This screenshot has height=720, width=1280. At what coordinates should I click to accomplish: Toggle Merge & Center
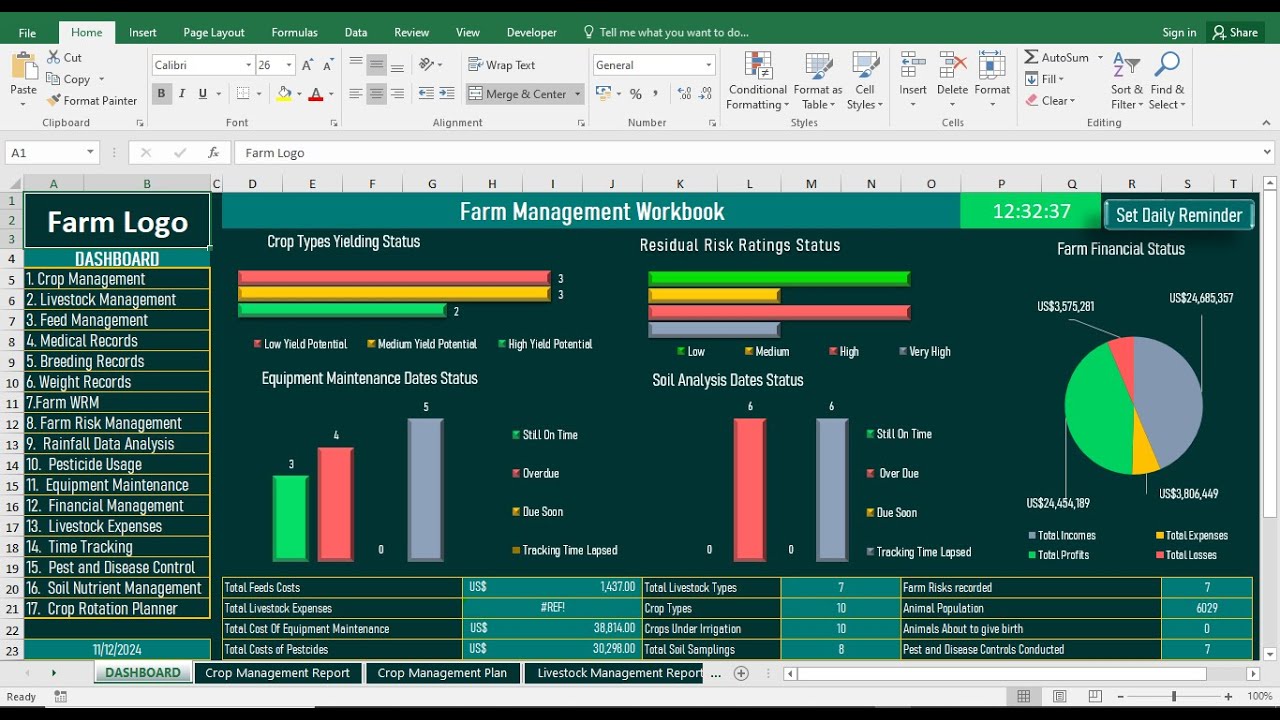coord(518,94)
